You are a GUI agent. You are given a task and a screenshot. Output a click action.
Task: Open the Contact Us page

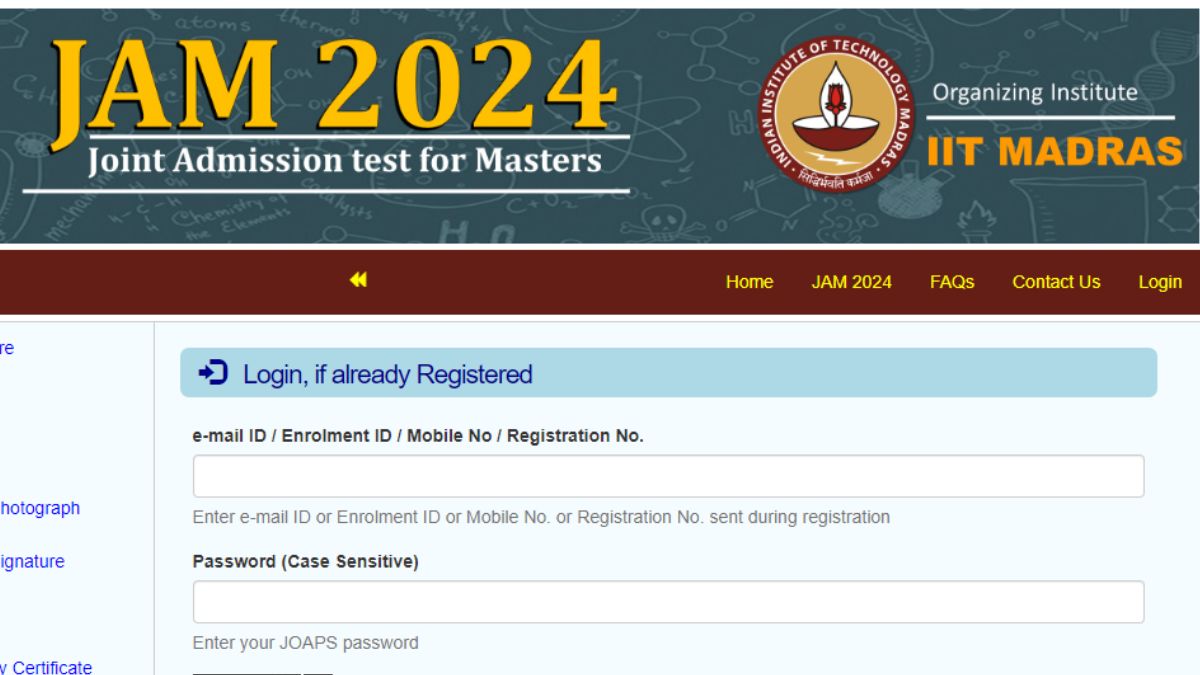click(1055, 282)
